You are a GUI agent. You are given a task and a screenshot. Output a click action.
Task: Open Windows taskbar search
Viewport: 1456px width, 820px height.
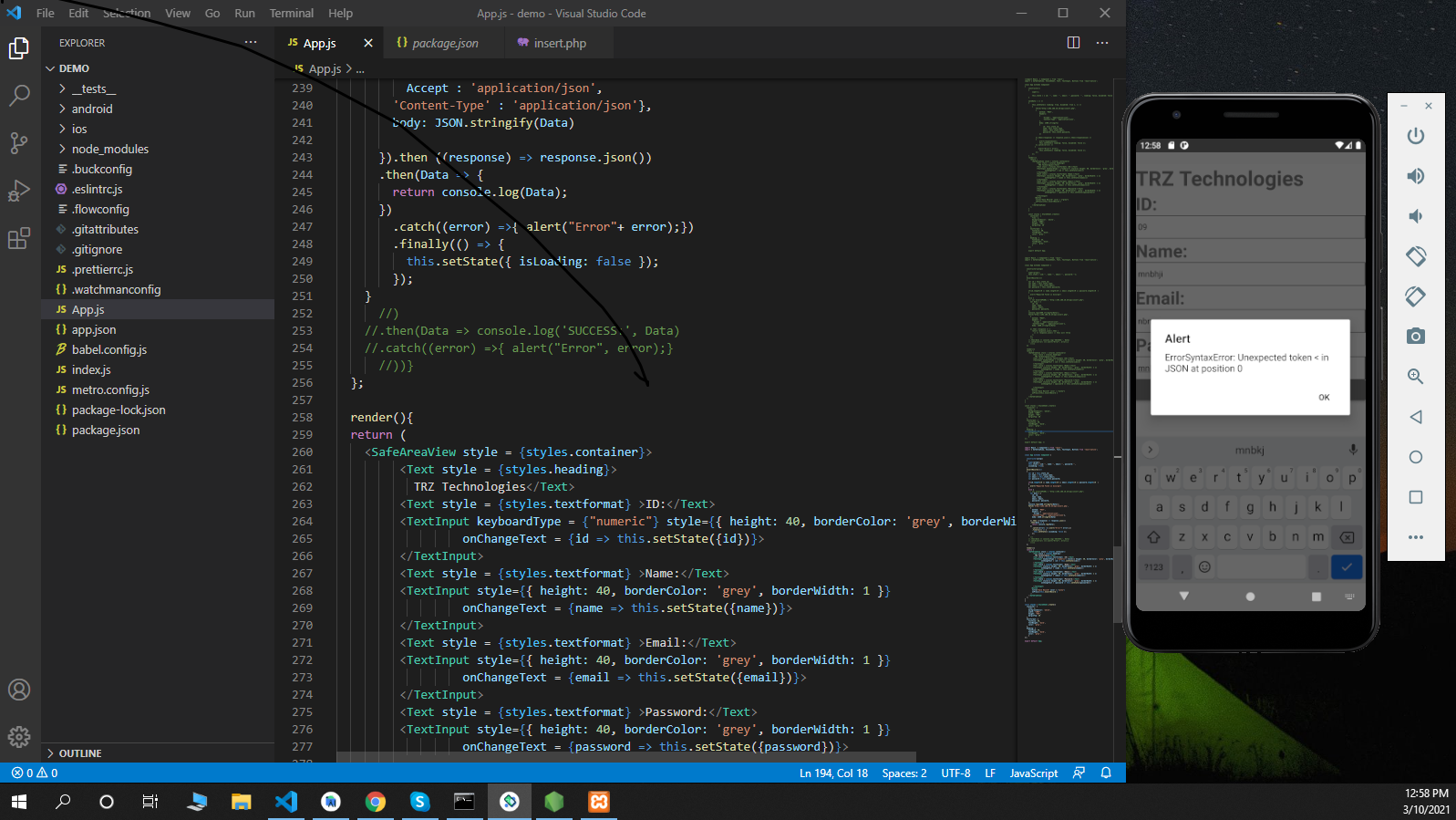pyautogui.click(x=63, y=802)
